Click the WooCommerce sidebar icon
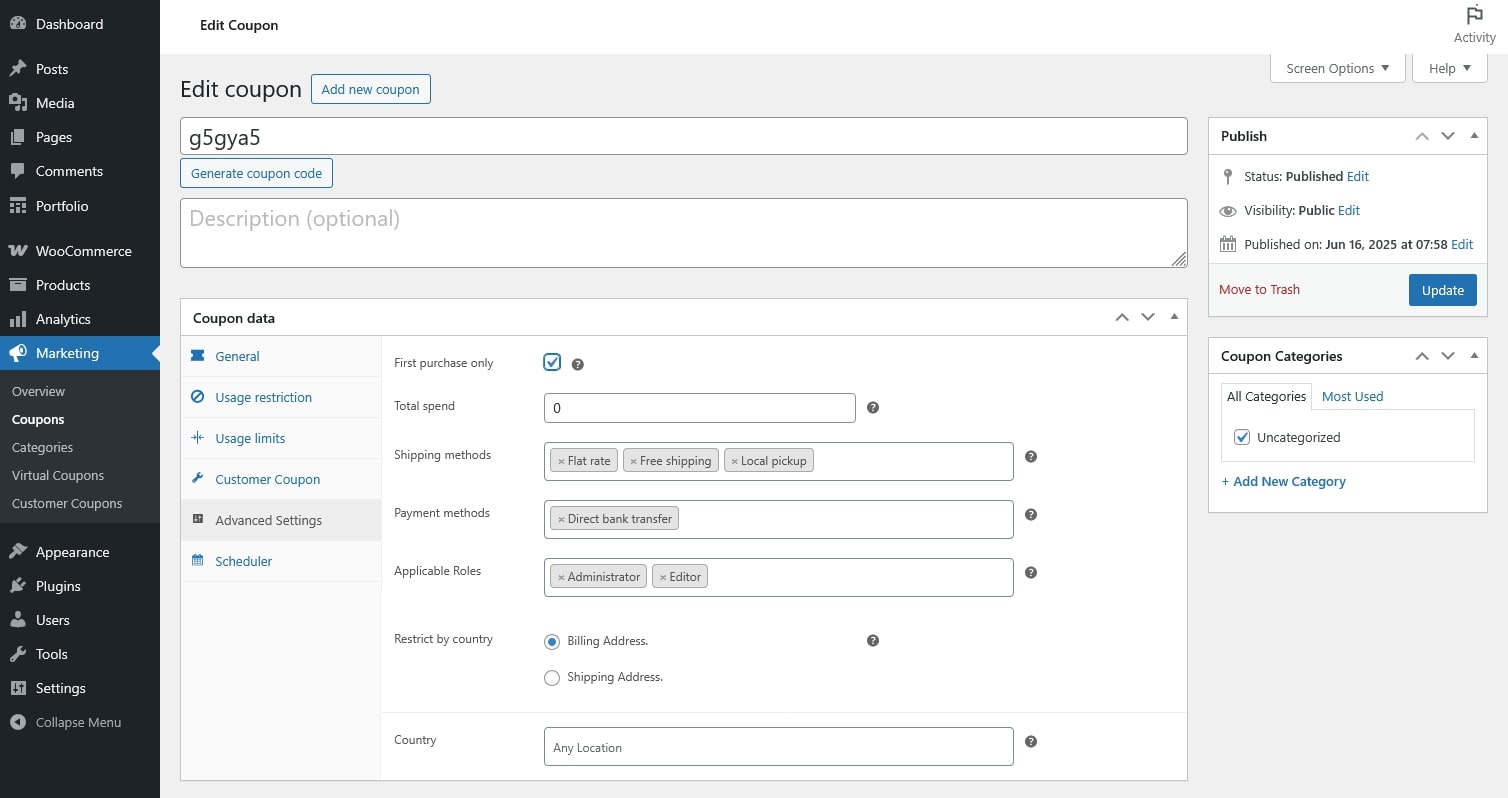 (17, 251)
